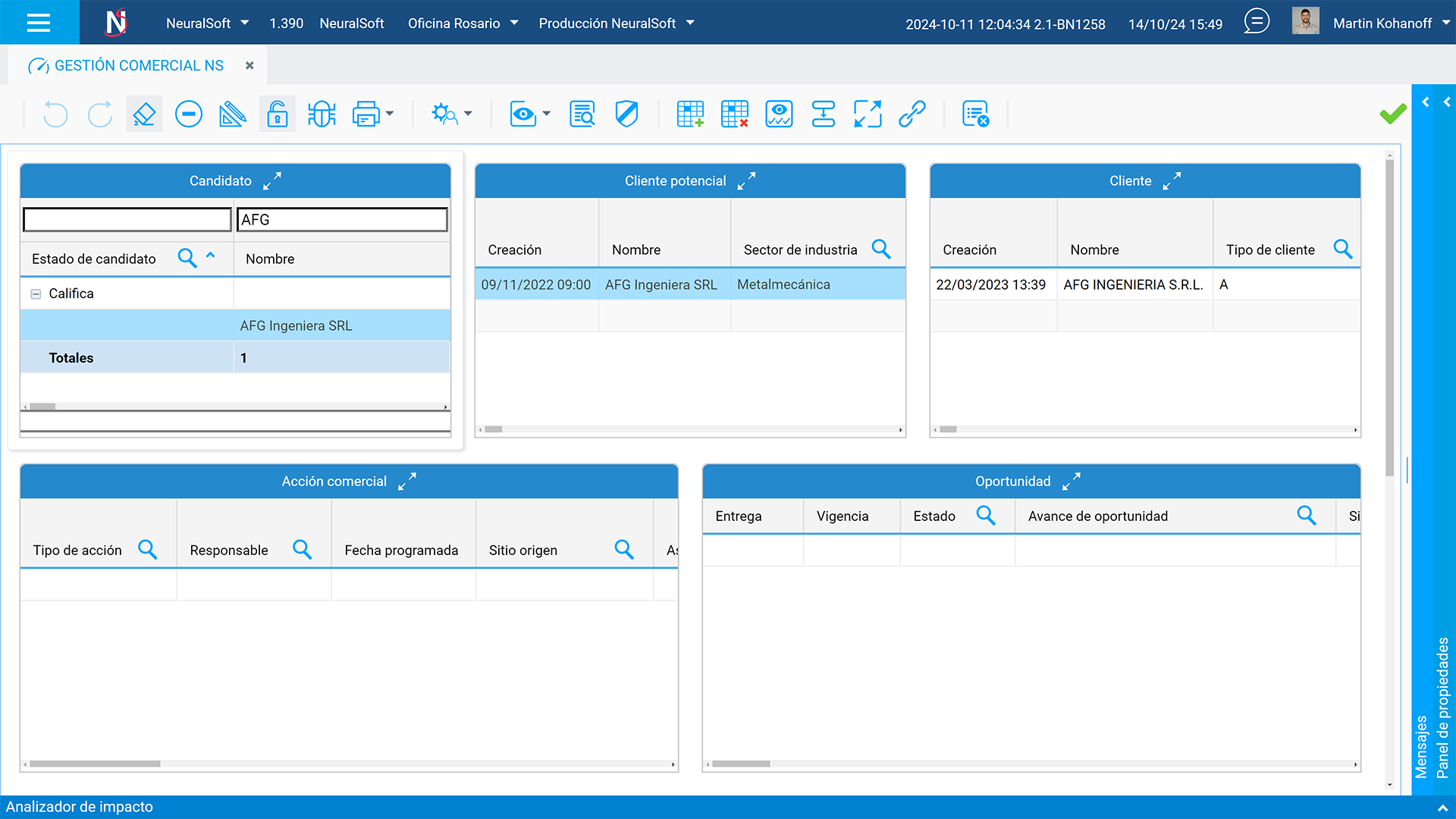Click the expand fullscreen toolbar icon

coord(868,115)
